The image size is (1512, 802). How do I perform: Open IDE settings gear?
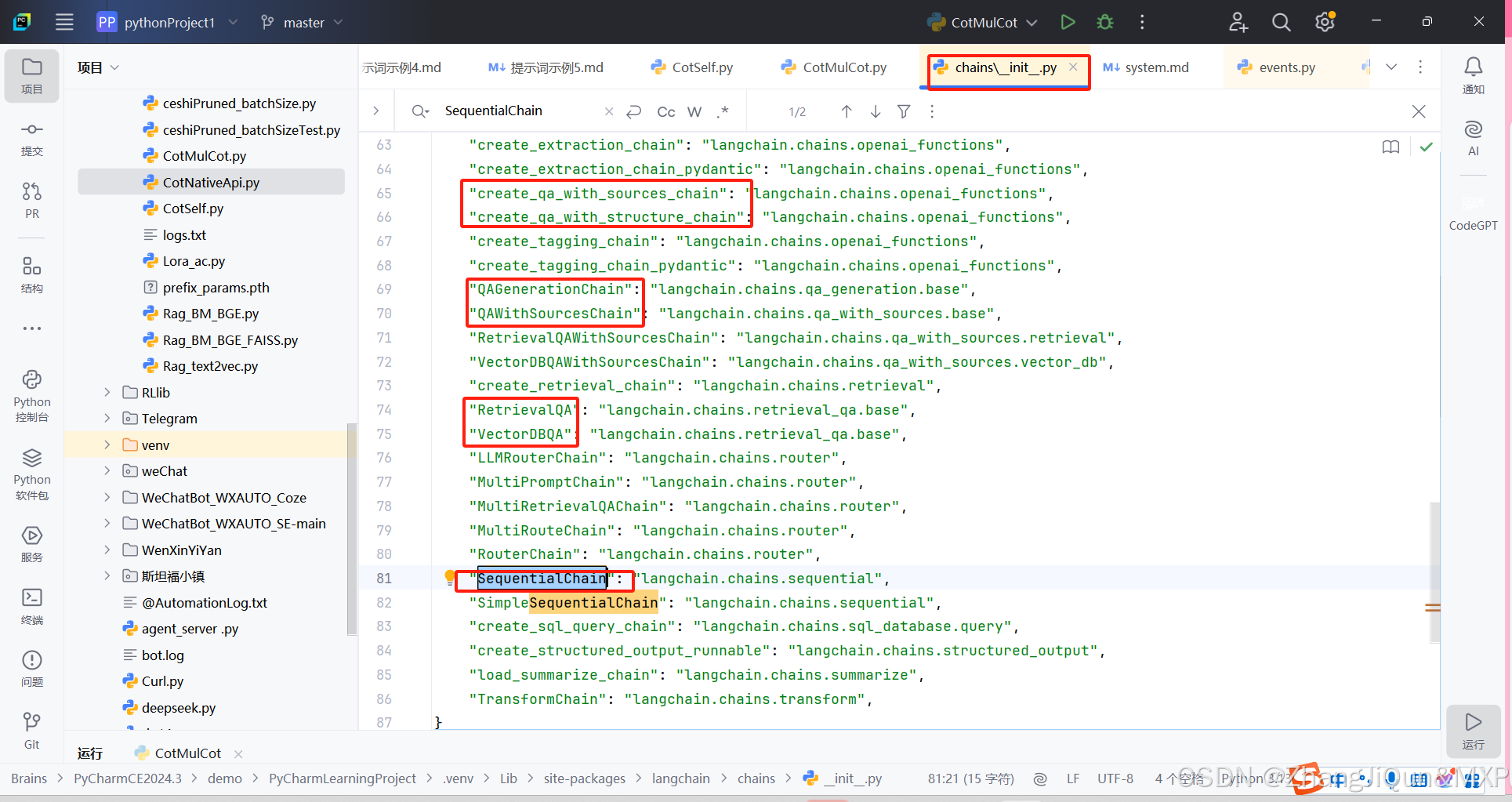coord(1325,22)
